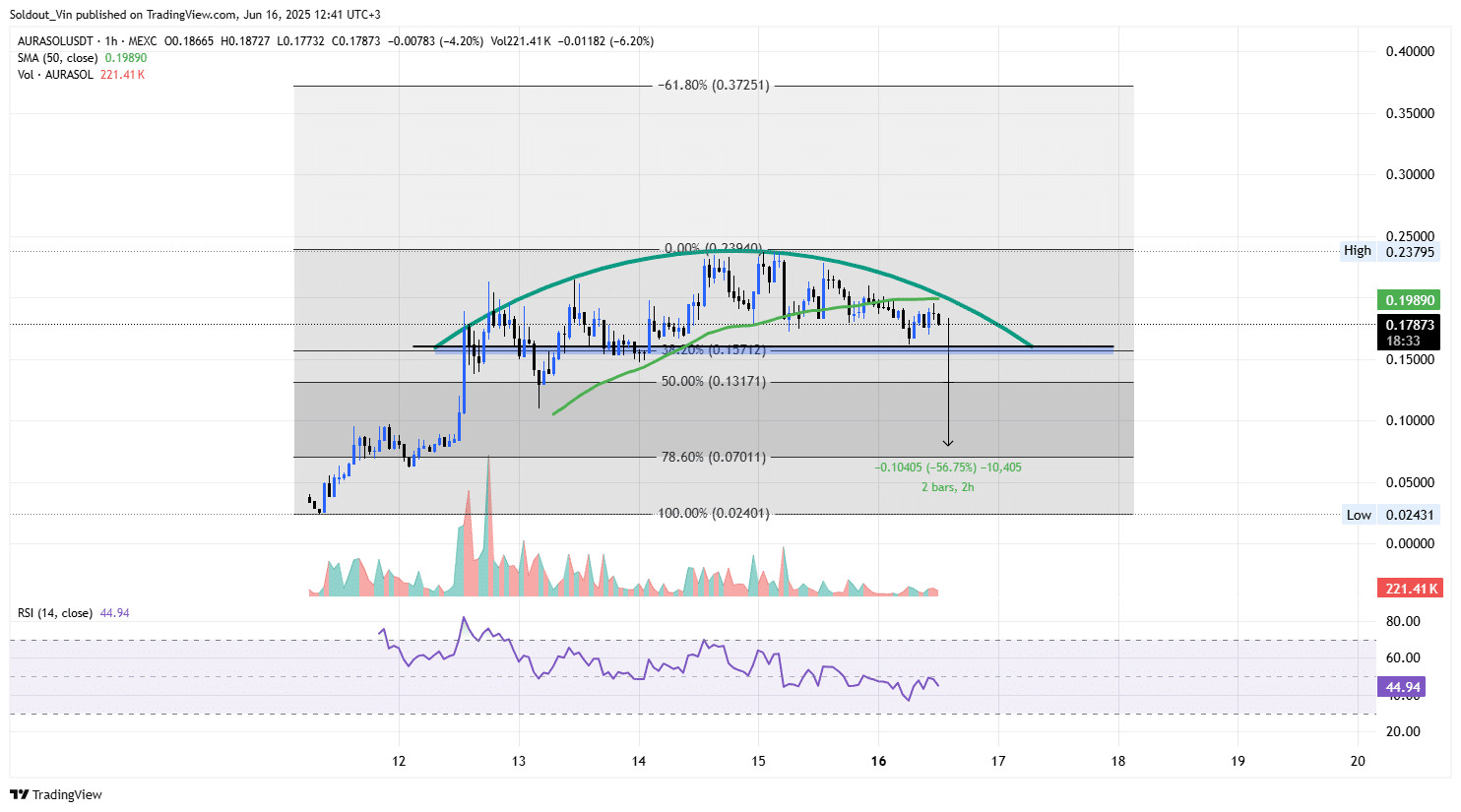Screen dimensions: 1461x812
Task: Click the High 0.23795 price label
Action: (1389, 251)
